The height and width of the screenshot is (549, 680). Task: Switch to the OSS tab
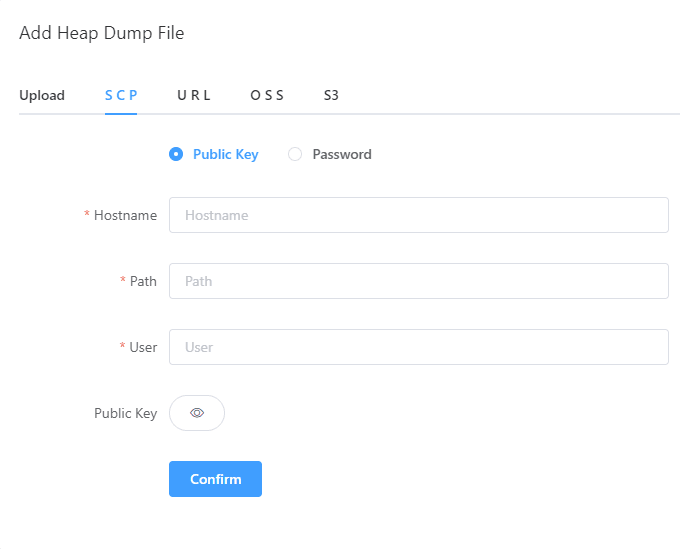(x=267, y=95)
